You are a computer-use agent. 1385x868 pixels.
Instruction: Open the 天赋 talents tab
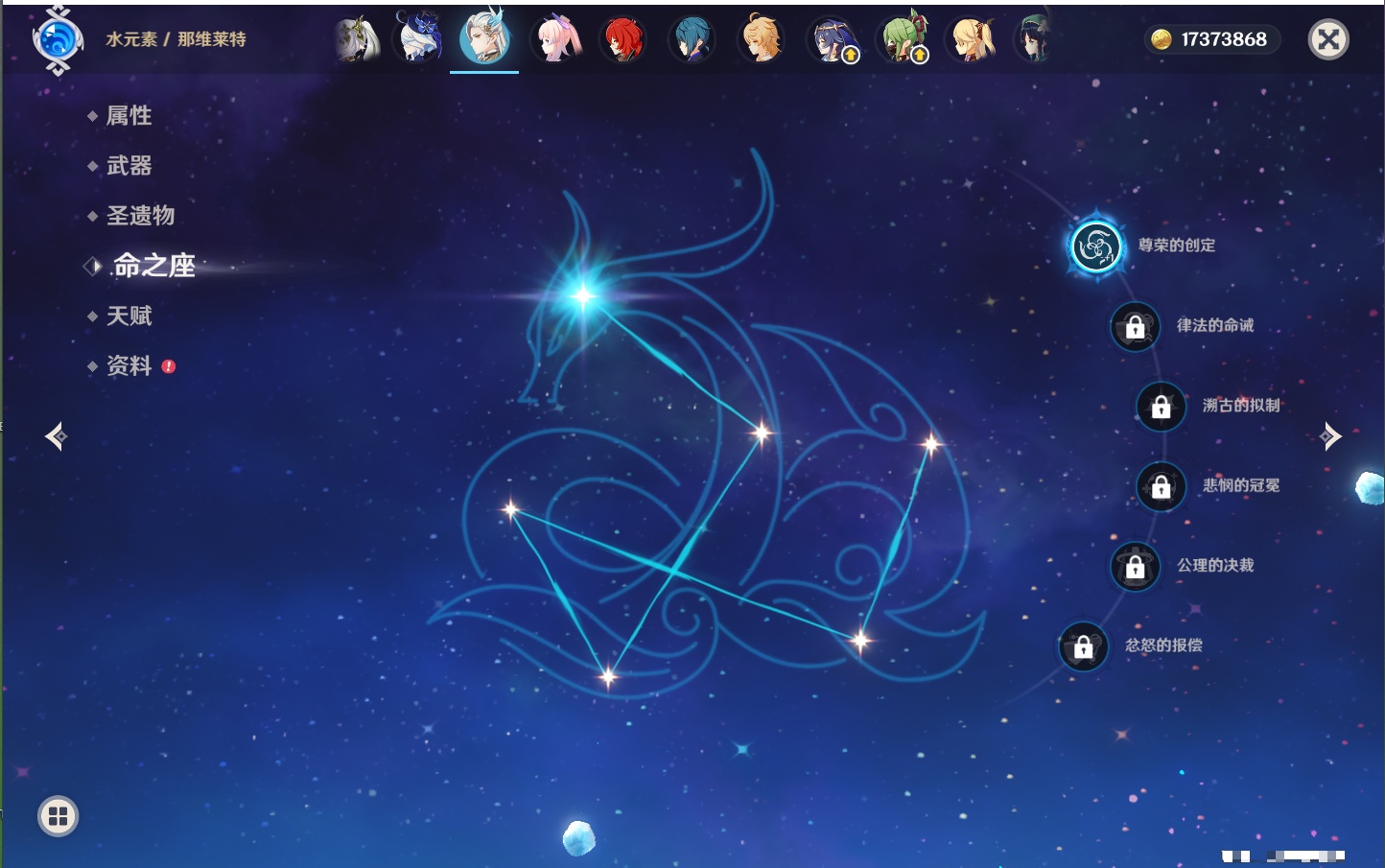(x=129, y=316)
